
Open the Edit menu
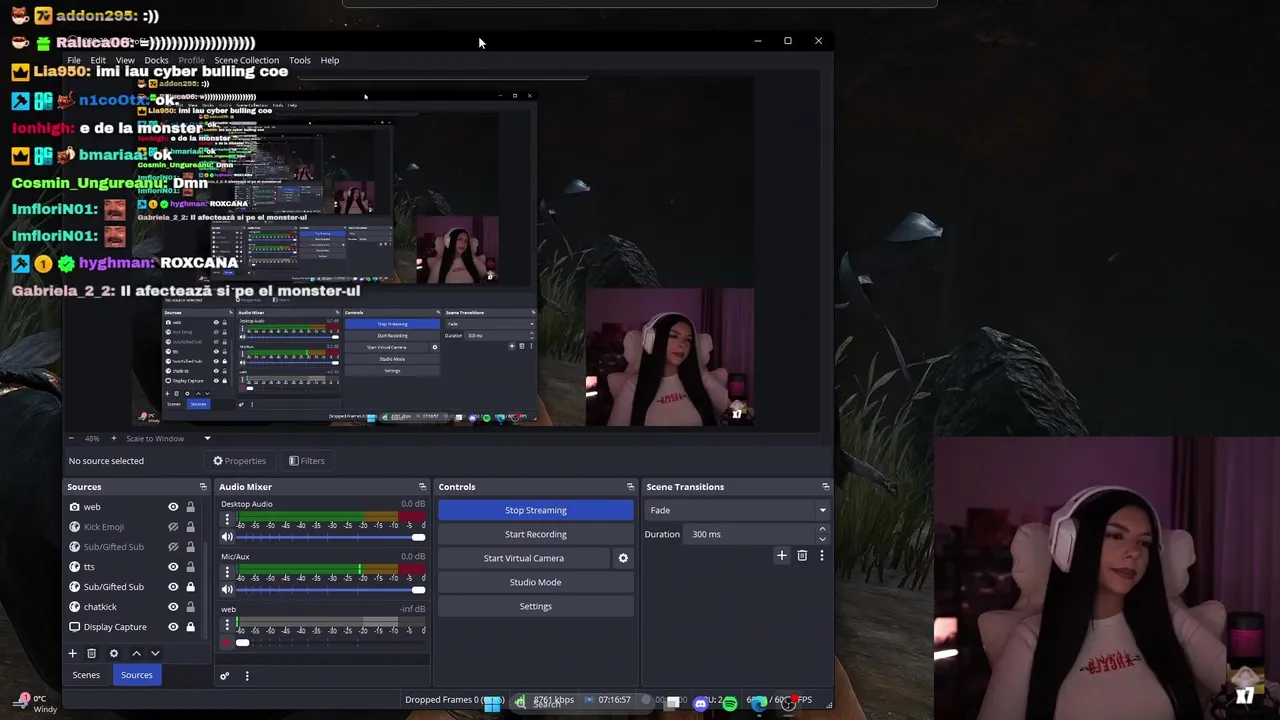98,60
